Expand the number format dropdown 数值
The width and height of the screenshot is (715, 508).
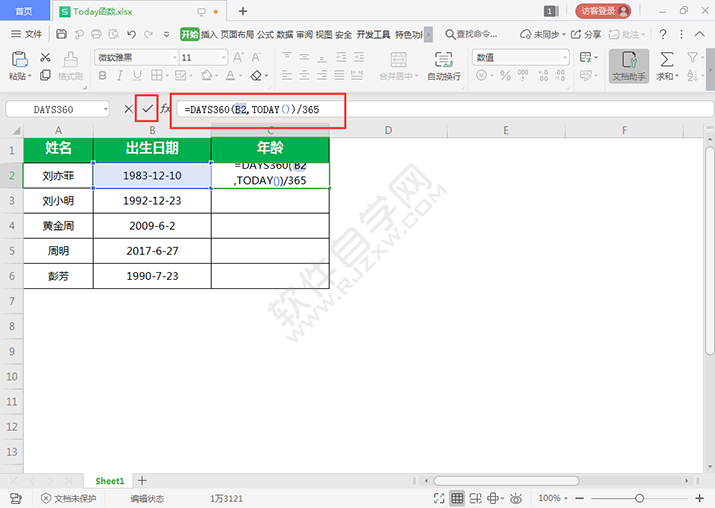564,58
